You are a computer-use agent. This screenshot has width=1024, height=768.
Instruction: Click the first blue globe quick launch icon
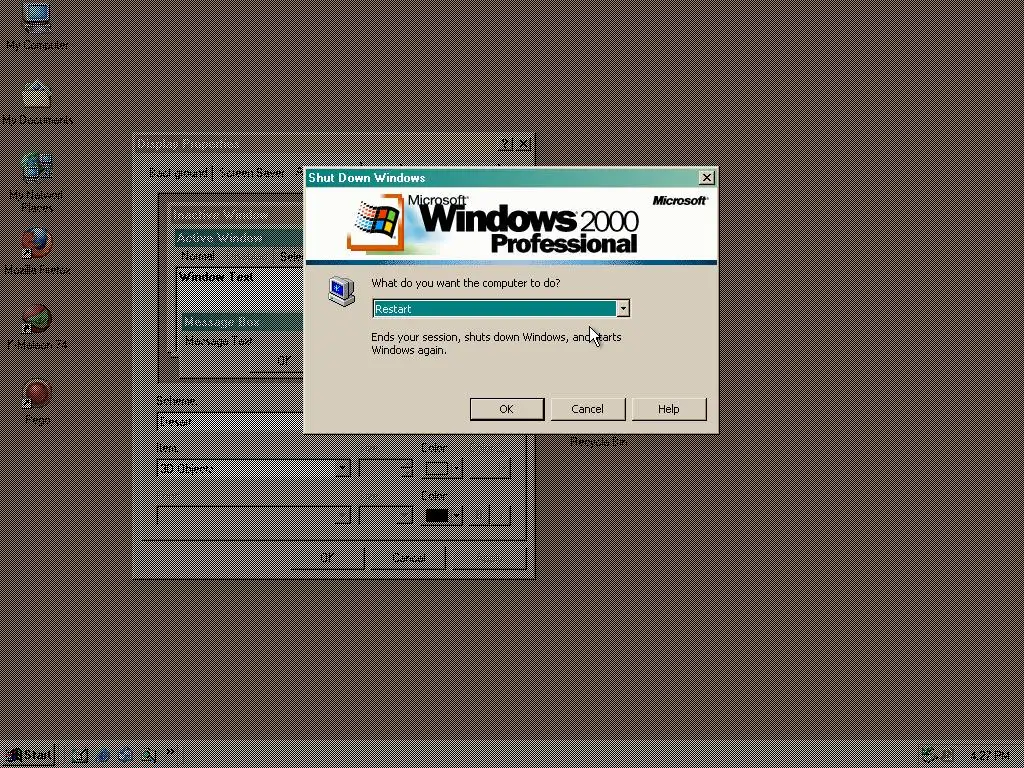[103, 755]
